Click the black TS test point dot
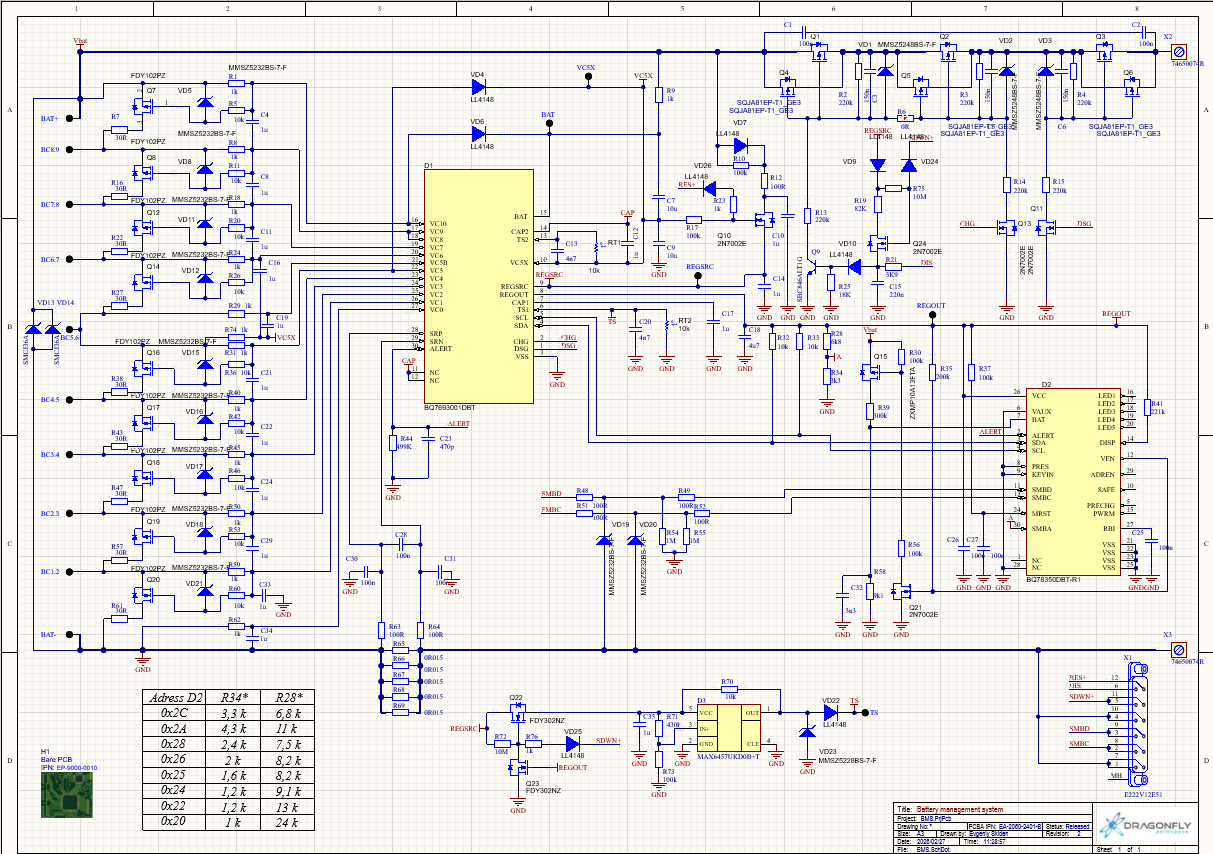The width and height of the screenshot is (1213, 854). coord(863,712)
